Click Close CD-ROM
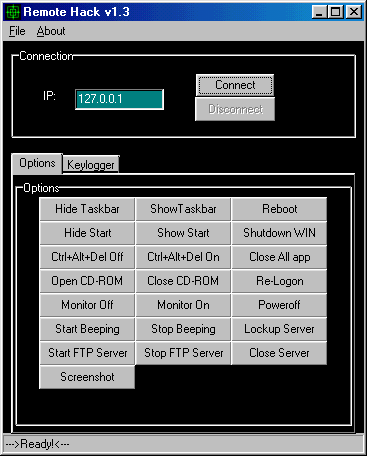Viewport: 367px width, 456px height. pyautogui.click(x=183, y=281)
